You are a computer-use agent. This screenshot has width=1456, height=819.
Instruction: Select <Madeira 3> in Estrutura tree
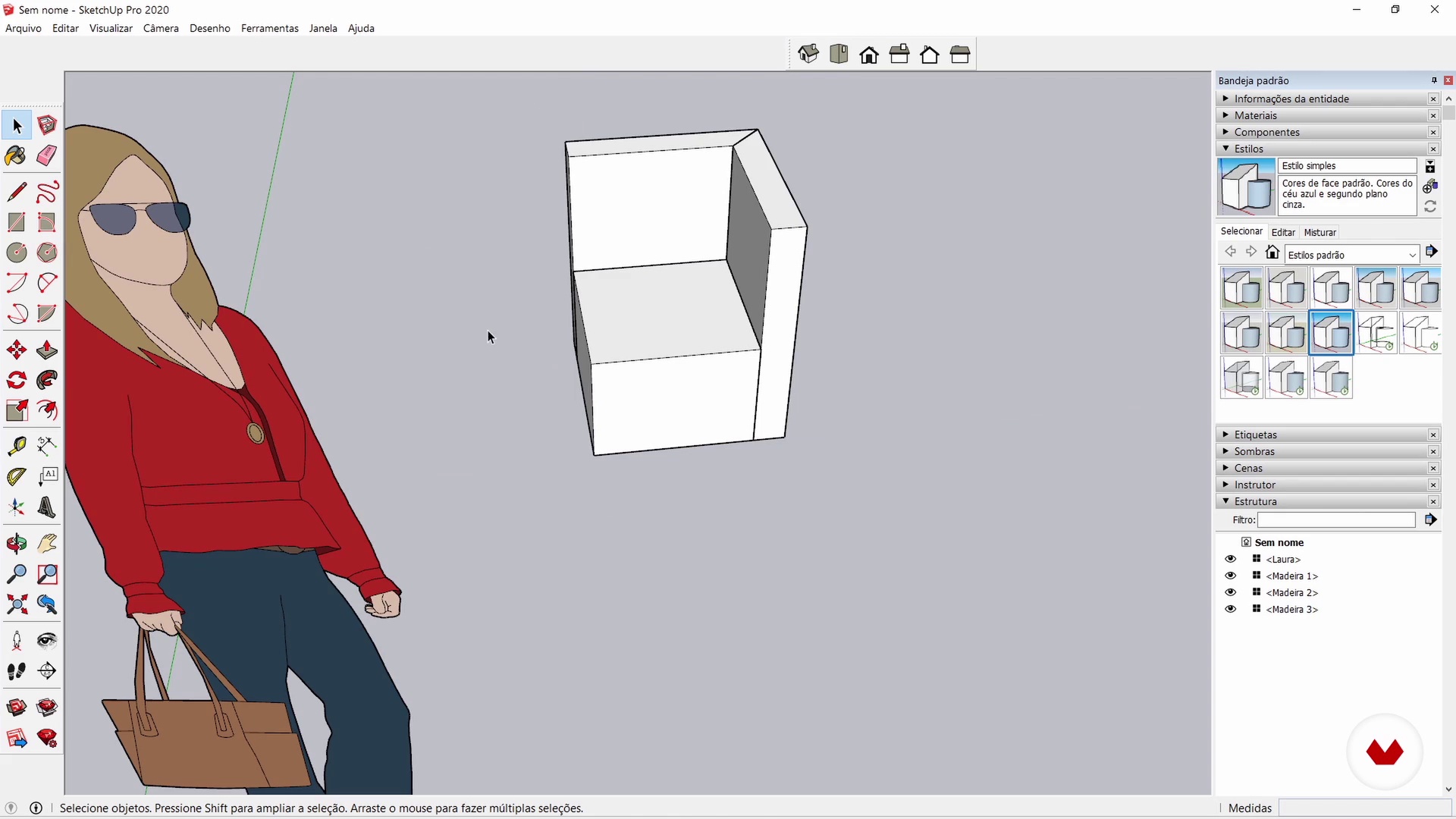coord(1291,609)
